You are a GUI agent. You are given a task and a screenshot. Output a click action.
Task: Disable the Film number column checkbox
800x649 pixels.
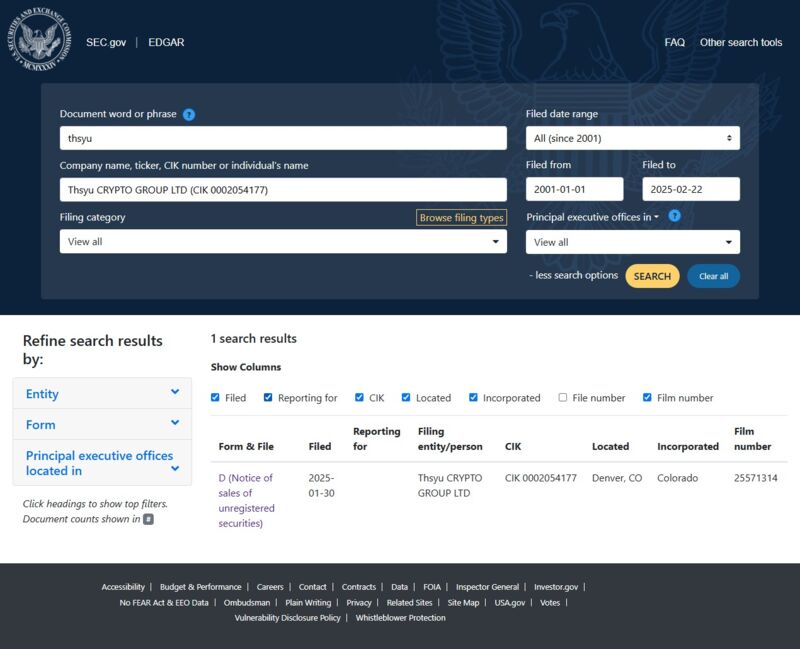click(647, 397)
